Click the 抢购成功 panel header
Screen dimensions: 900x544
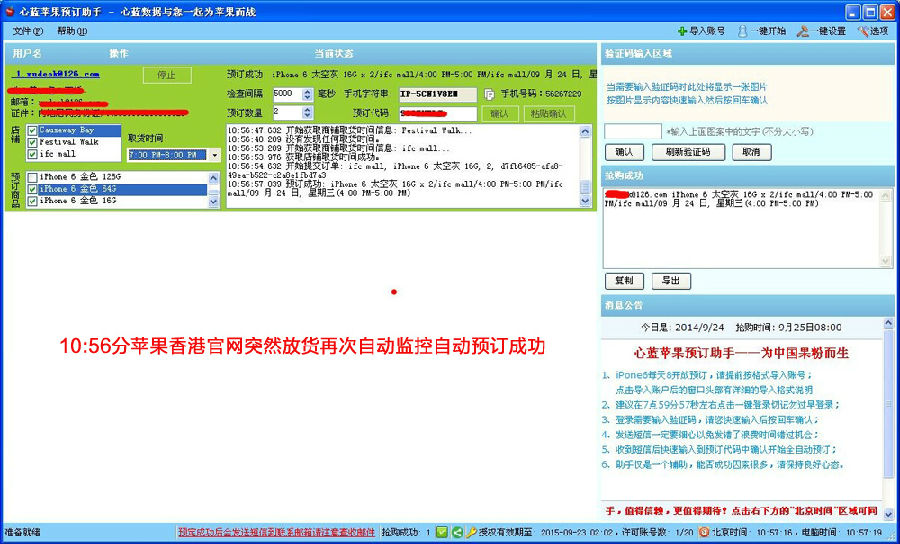[748, 176]
